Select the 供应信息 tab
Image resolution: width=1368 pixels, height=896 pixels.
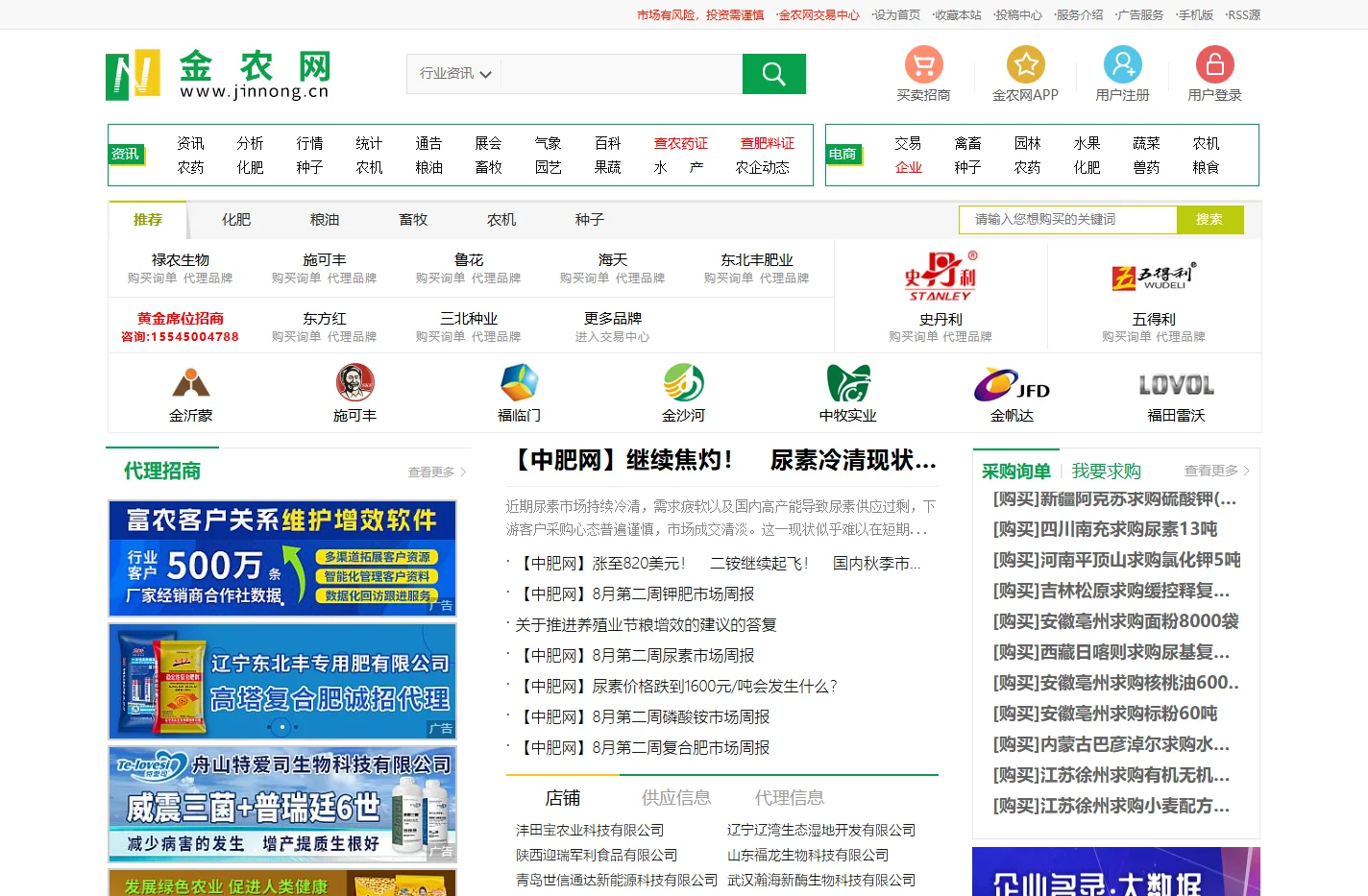pos(676,798)
